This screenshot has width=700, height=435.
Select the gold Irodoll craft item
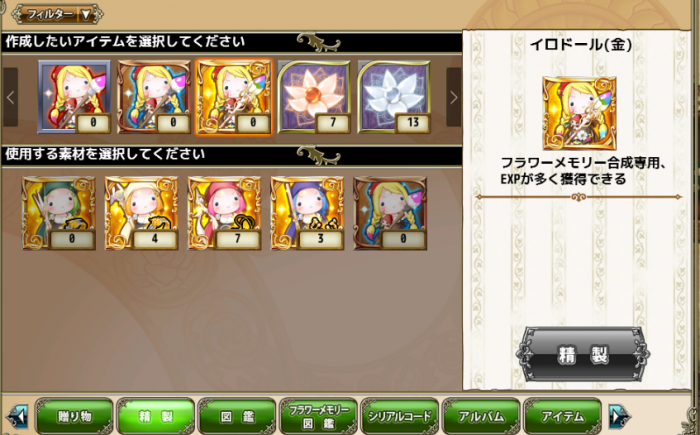click(234, 97)
